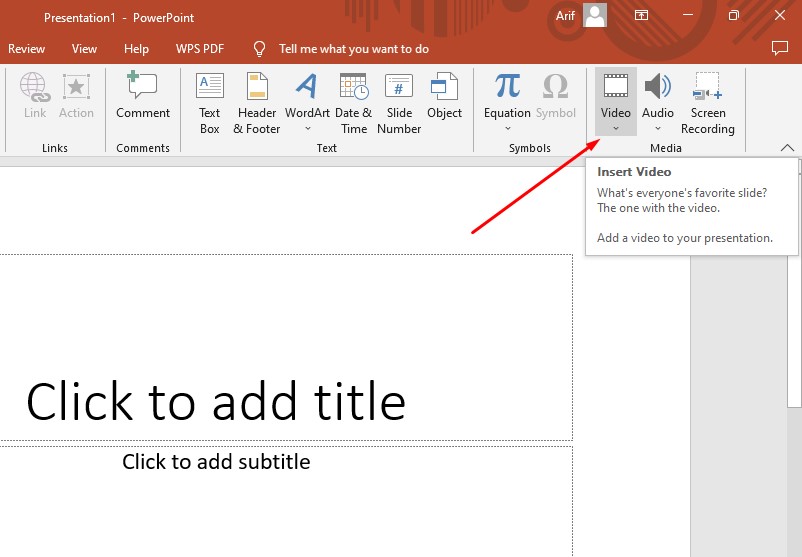Open the View tab
This screenshot has height=557, width=802.
pos(85,49)
